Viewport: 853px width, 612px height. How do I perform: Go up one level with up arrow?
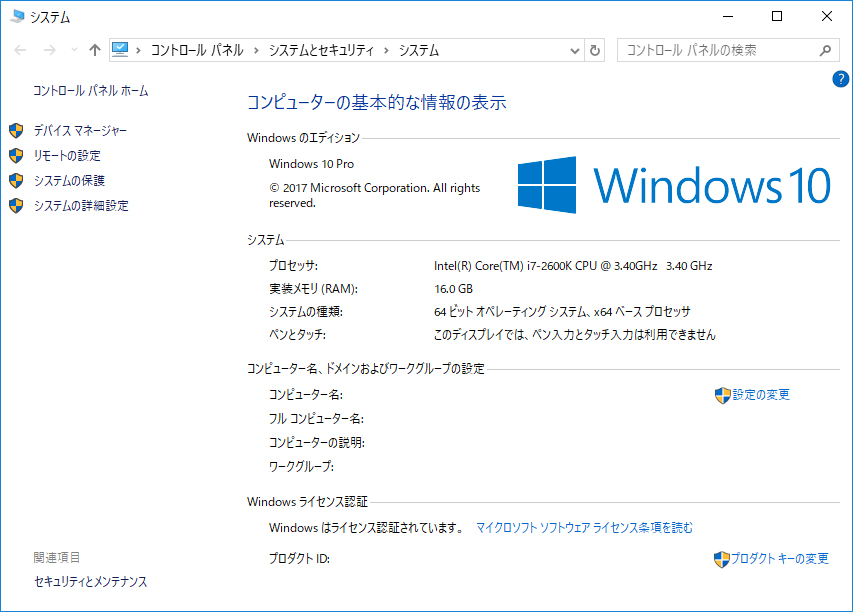pos(95,51)
